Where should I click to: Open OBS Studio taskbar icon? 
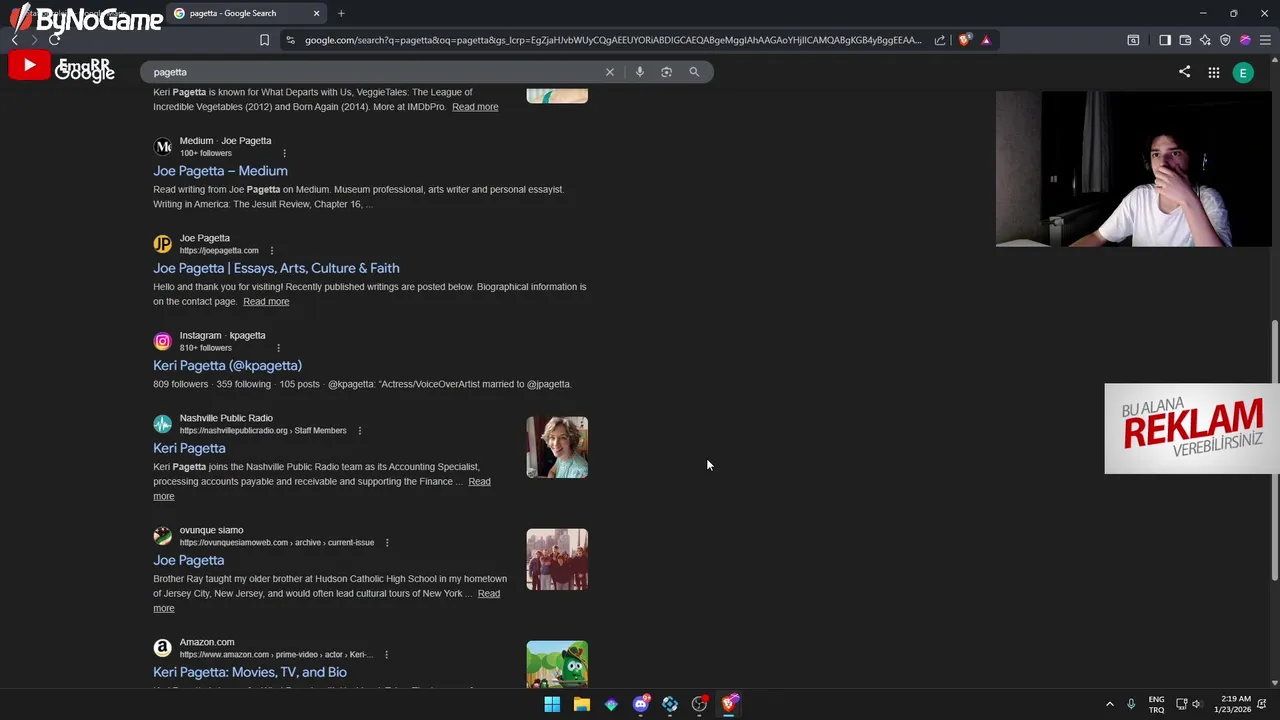(x=699, y=704)
